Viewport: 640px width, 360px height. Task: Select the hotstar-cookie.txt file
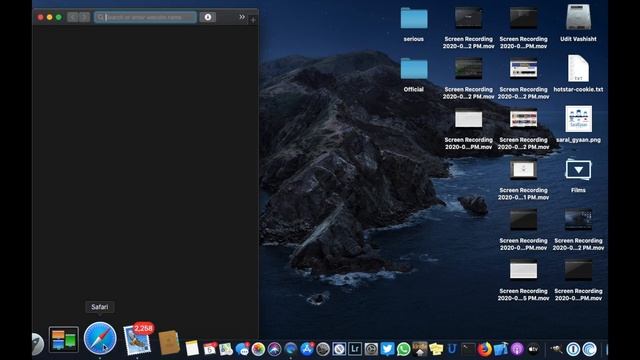tap(578, 68)
